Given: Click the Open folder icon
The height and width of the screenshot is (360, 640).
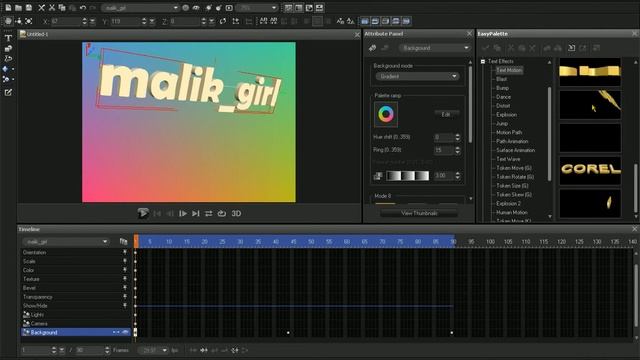Looking at the screenshot, I should click(18, 8).
